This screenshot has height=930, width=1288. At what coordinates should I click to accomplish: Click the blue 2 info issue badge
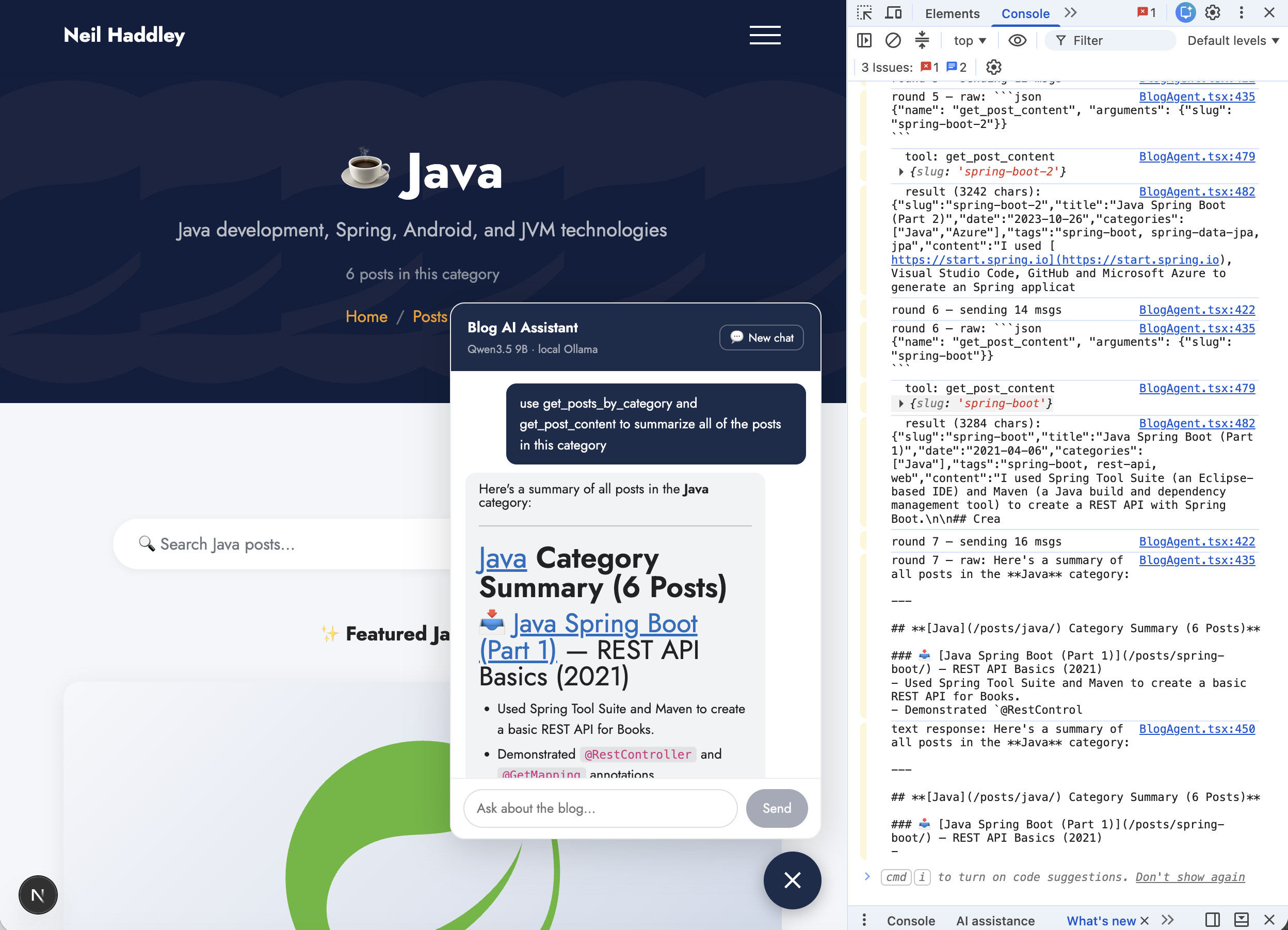point(956,67)
